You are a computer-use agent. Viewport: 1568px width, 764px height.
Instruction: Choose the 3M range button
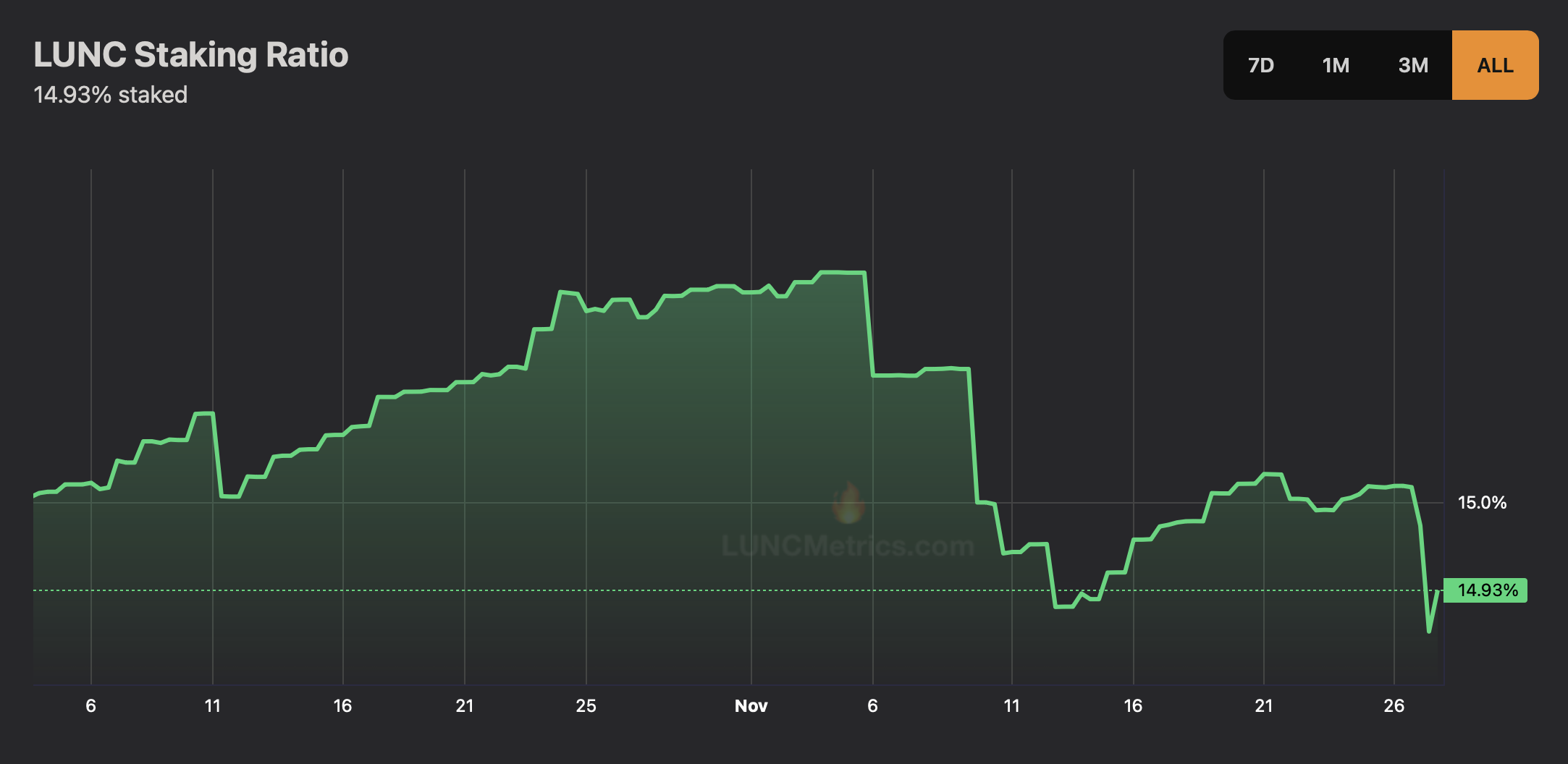pyautogui.click(x=1413, y=65)
